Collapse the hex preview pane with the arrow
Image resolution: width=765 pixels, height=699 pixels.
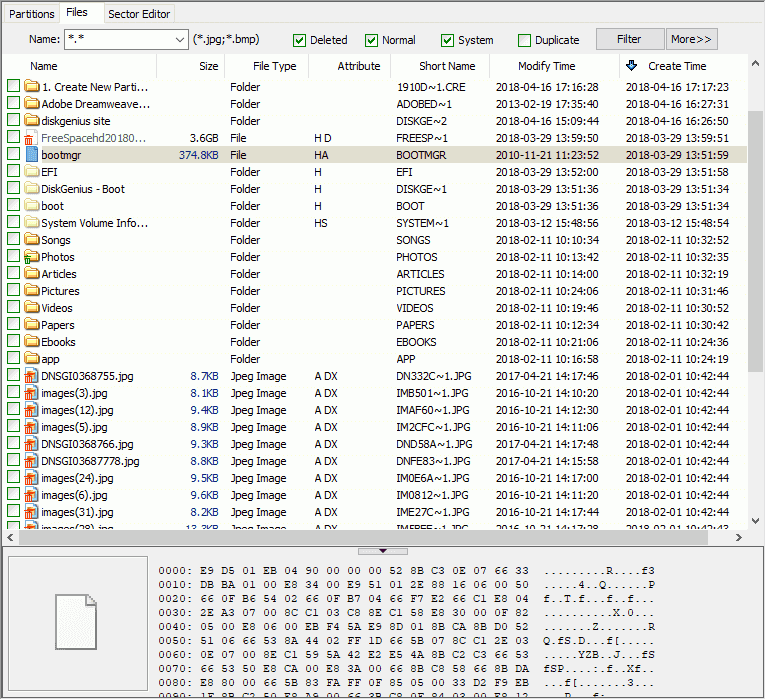[x=382, y=551]
